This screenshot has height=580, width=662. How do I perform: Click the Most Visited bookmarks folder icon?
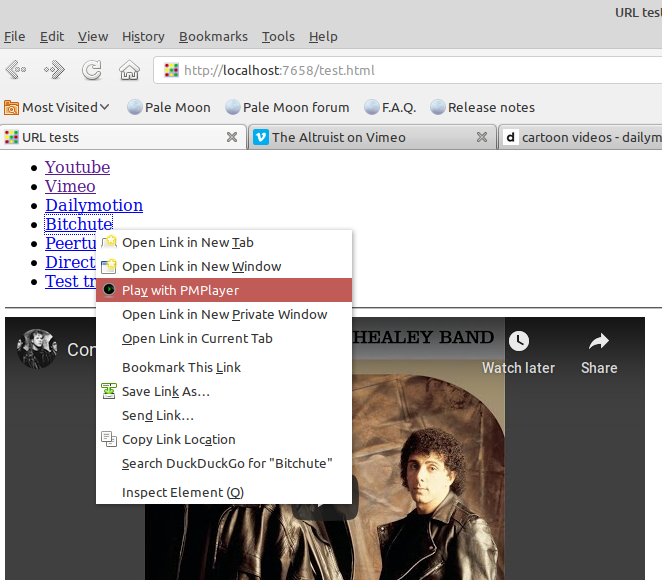click(11, 108)
